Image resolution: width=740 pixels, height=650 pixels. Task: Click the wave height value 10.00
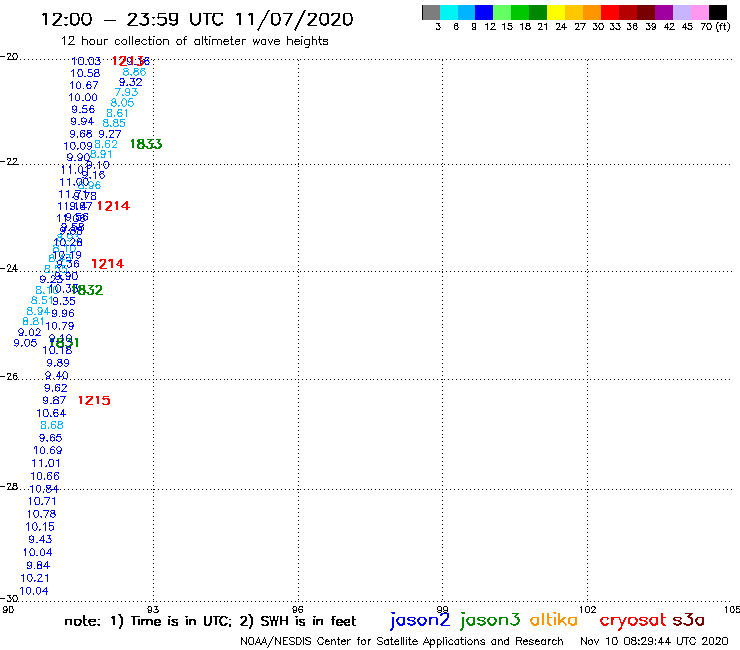coord(83,97)
